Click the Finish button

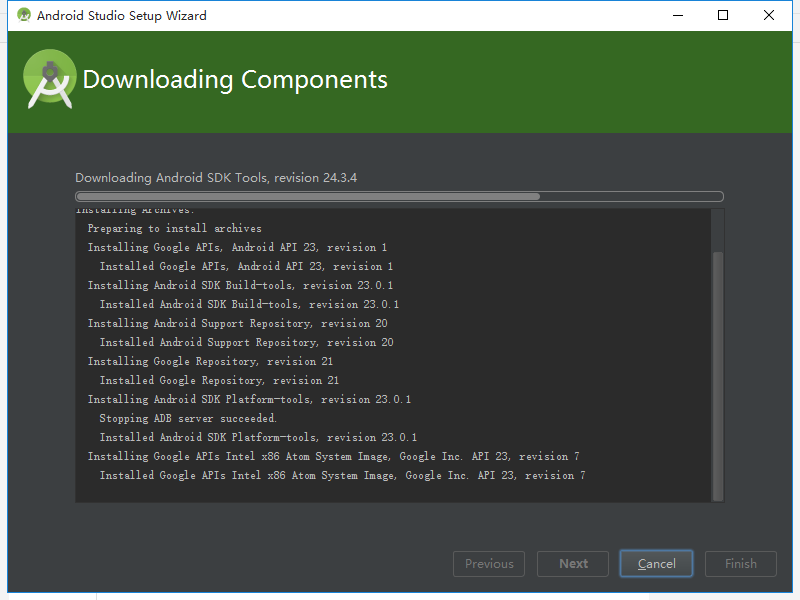[741, 564]
